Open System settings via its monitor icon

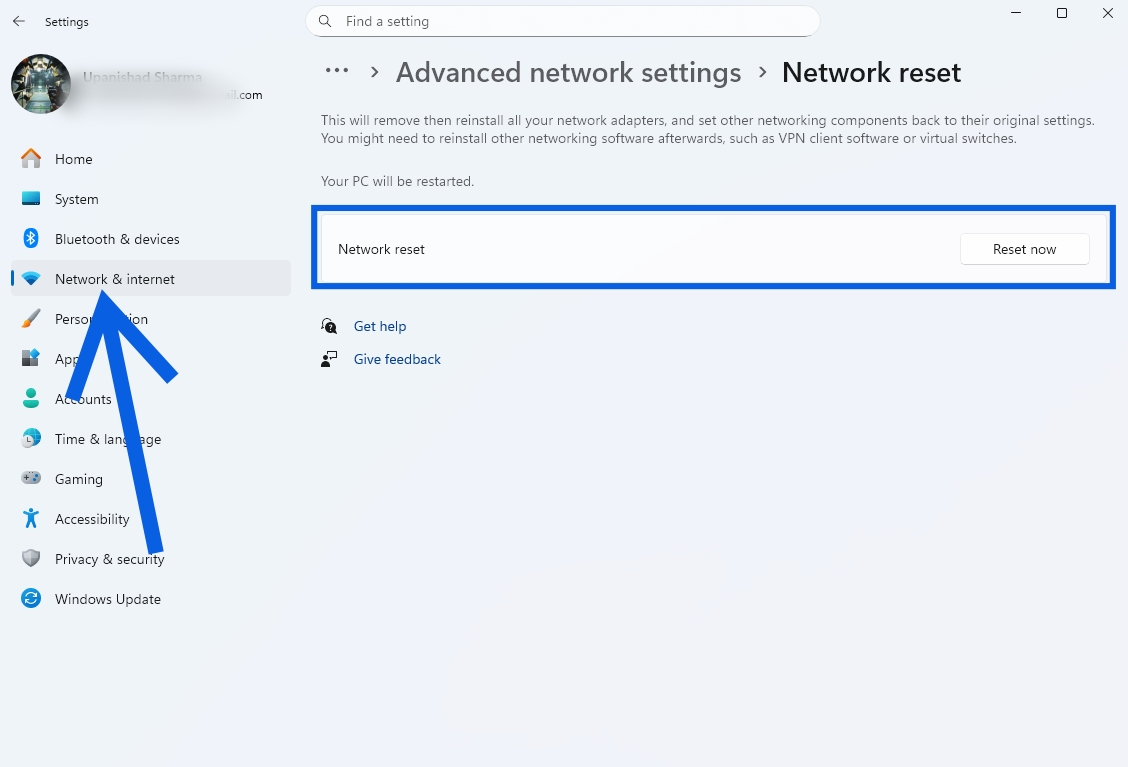pyautogui.click(x=30, y=198)
